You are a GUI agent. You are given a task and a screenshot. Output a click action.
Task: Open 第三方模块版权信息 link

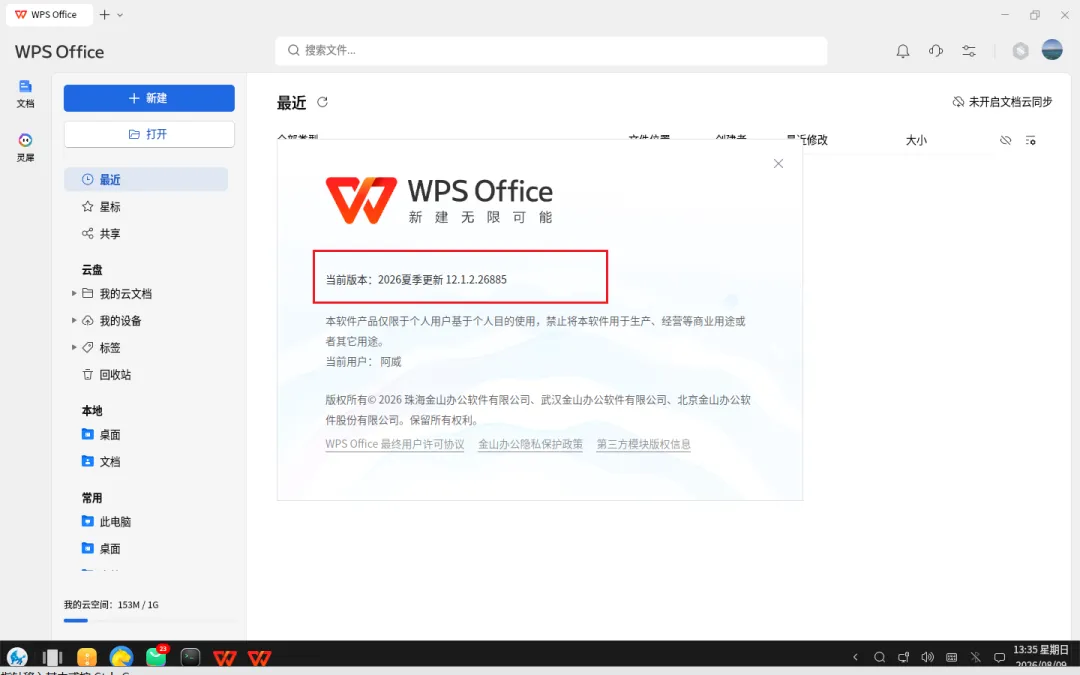643,444
